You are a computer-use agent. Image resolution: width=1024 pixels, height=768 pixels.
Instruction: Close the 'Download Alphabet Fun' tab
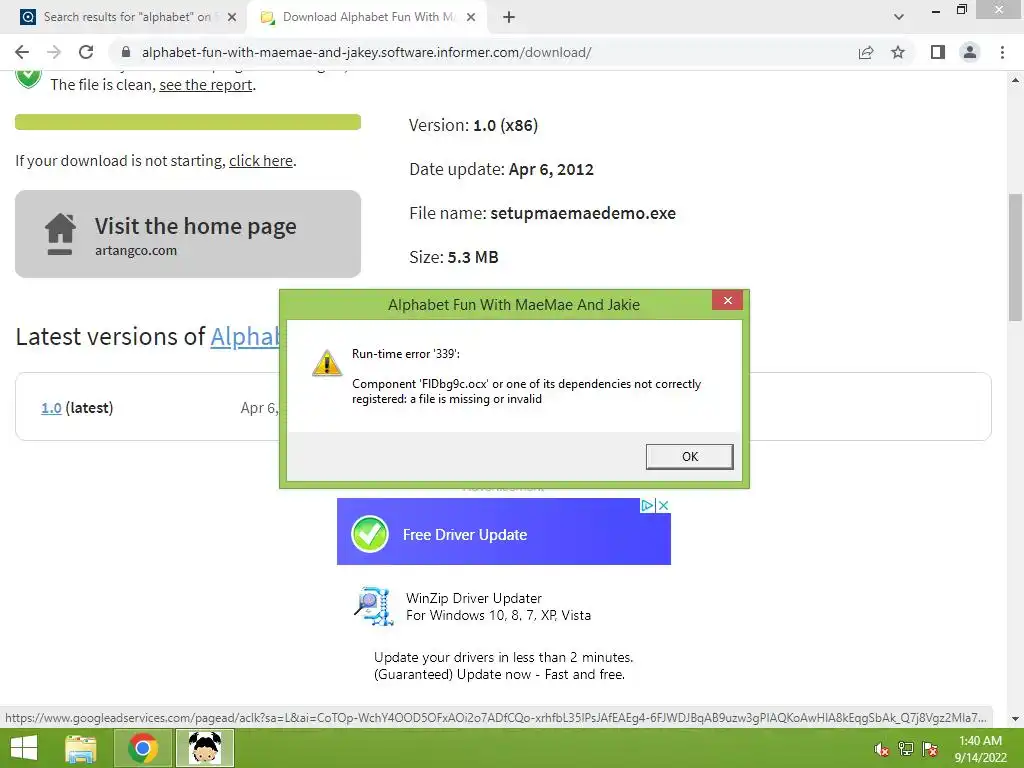click(471, 17)
